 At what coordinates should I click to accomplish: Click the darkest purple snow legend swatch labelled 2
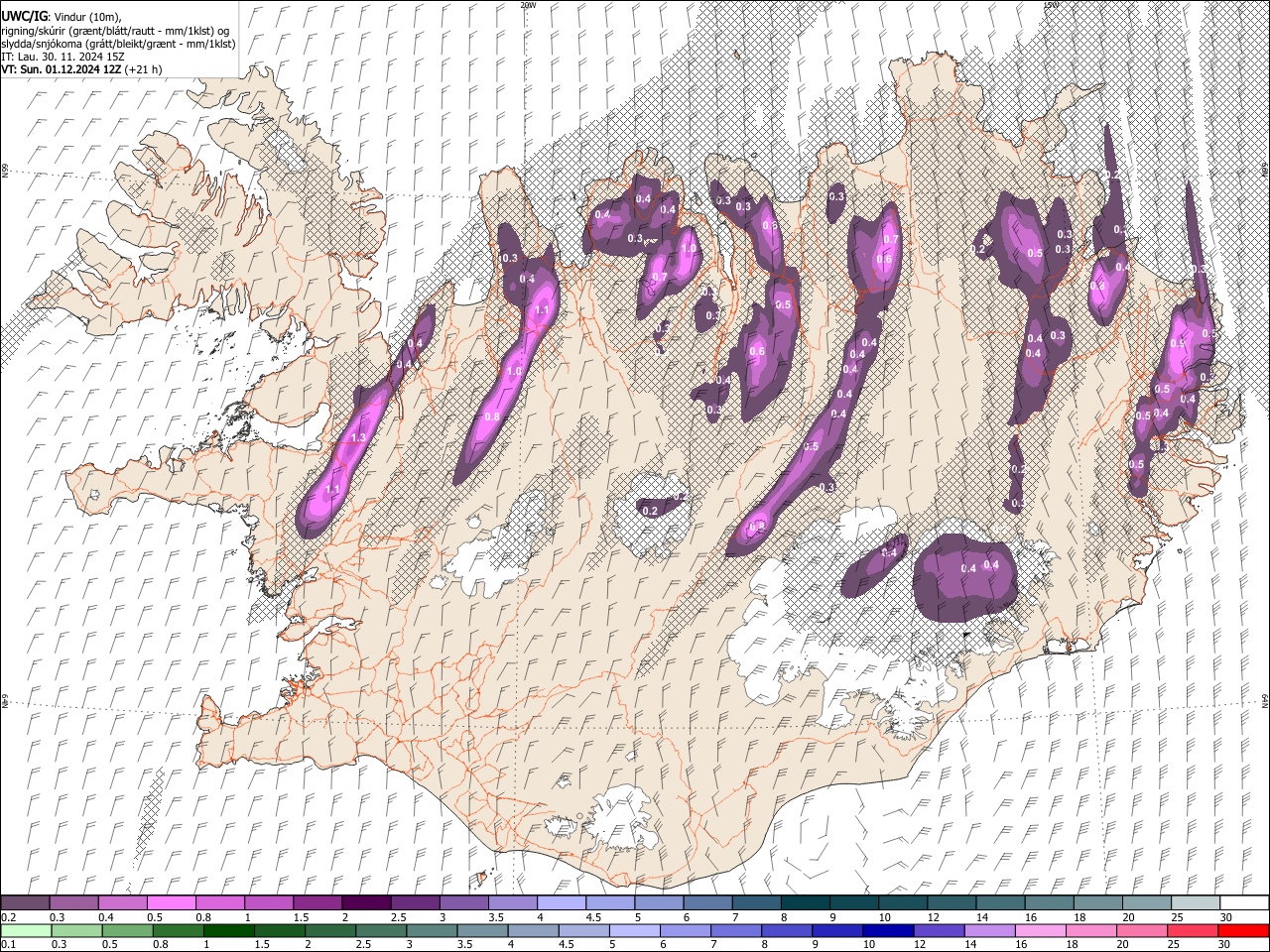(366, 903)
